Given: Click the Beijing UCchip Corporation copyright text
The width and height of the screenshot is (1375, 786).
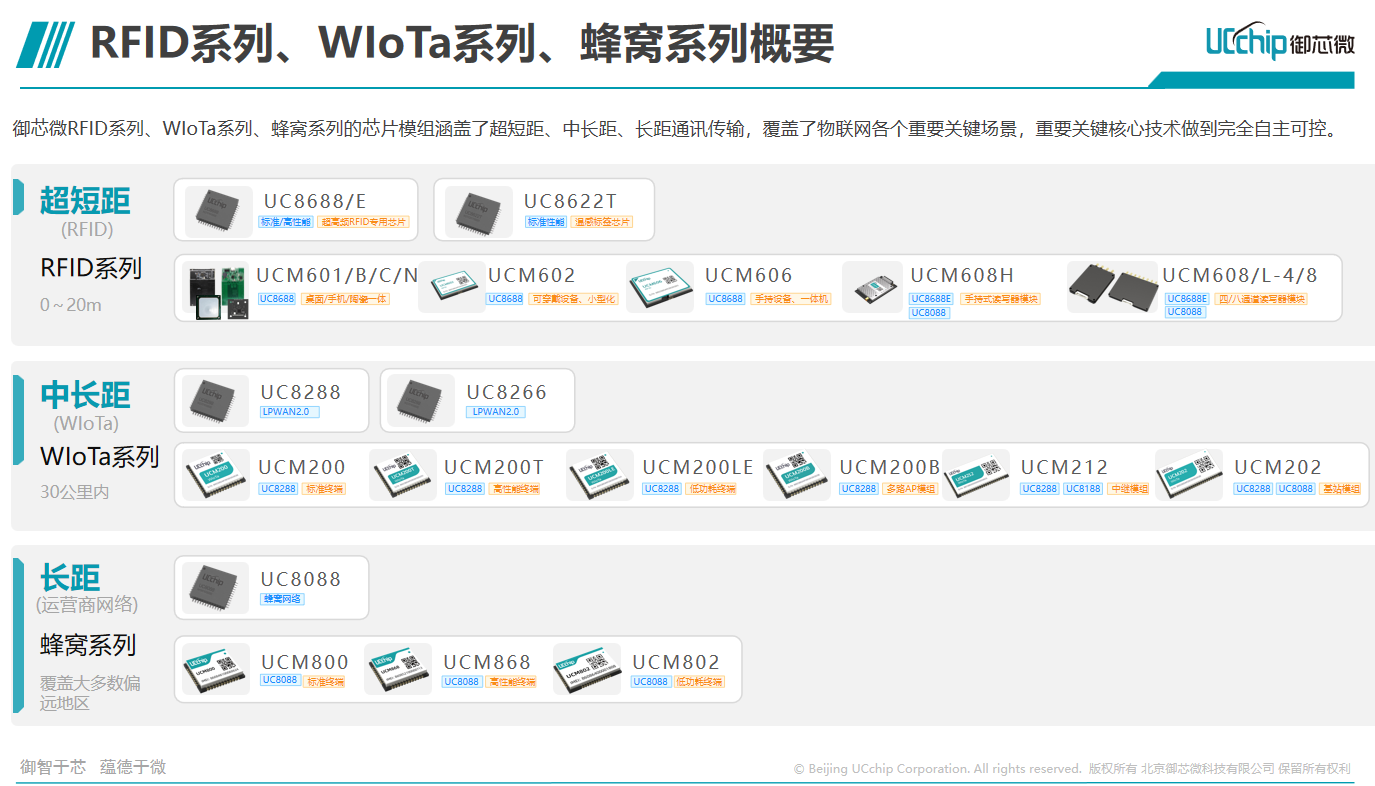Looking at the screenshot, I should (1072, 769).
